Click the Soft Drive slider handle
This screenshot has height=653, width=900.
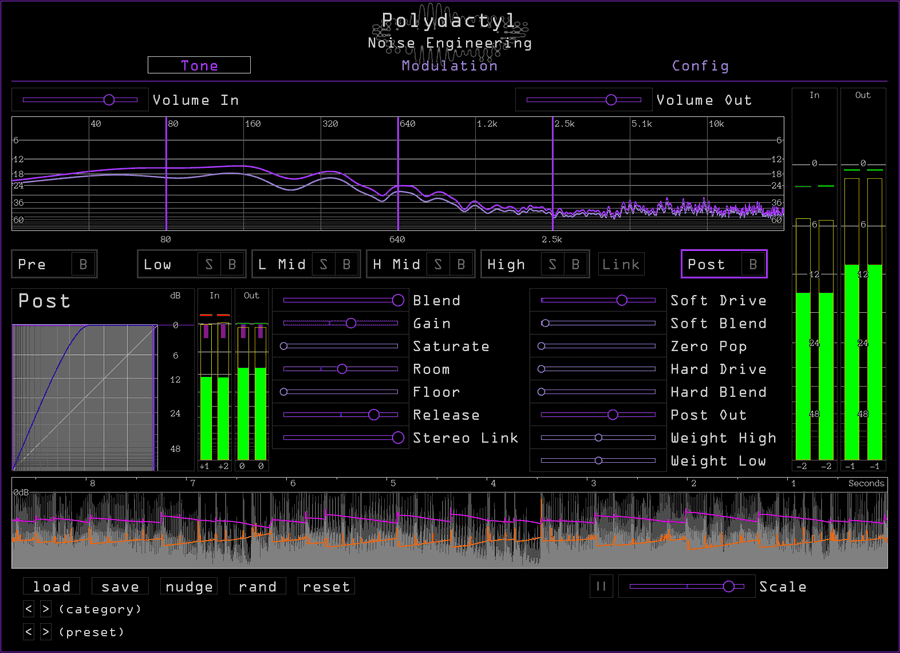(622, 300)
